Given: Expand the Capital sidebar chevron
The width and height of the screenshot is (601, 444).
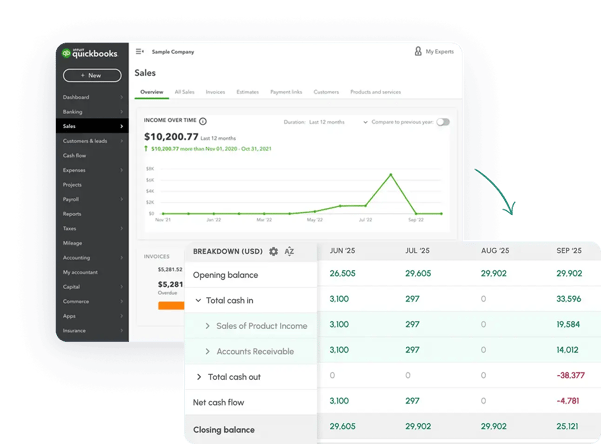Looking at the screenshot, I should (x=122, y=286).
